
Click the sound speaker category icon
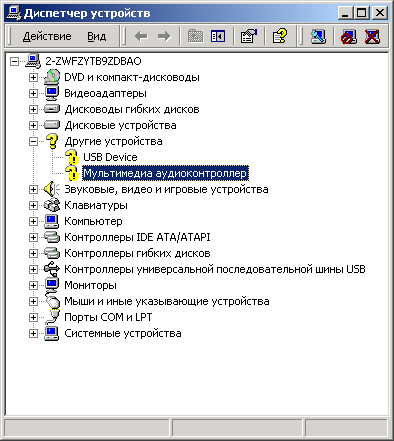pyautogui.click(x=52, y=189)
